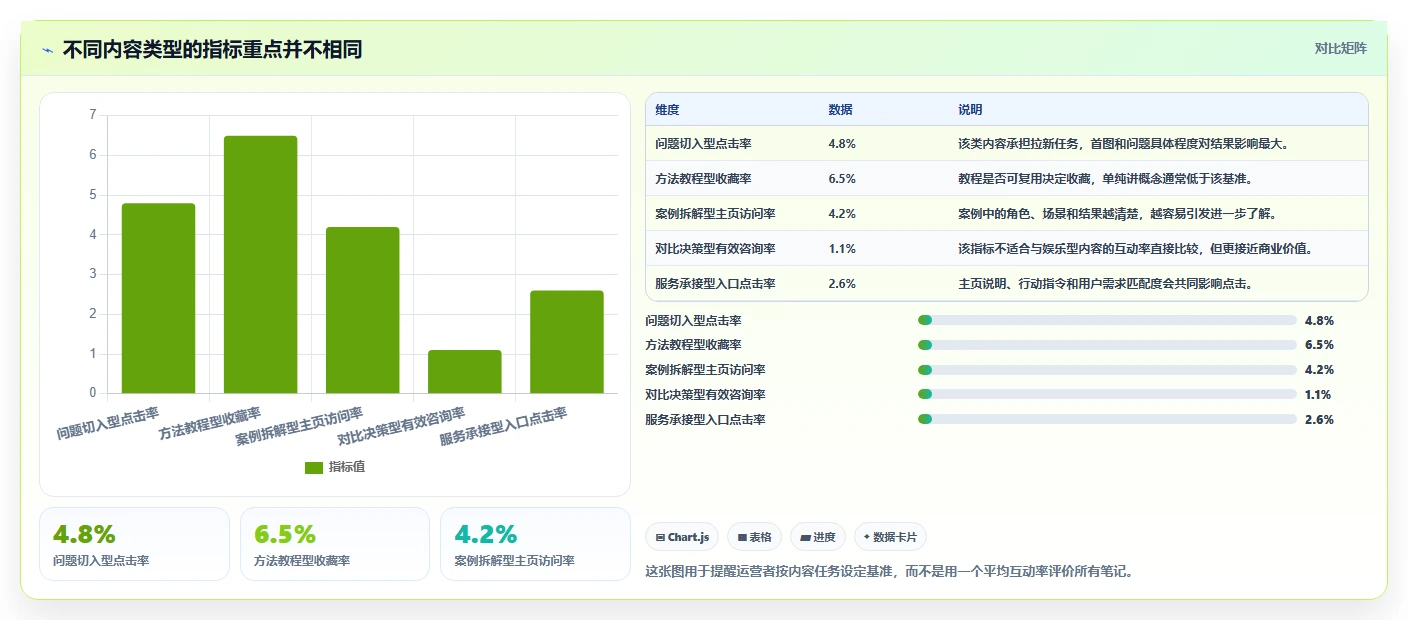Click the 方法教程型收藏率 progress bar

[x=1107, y=345]
